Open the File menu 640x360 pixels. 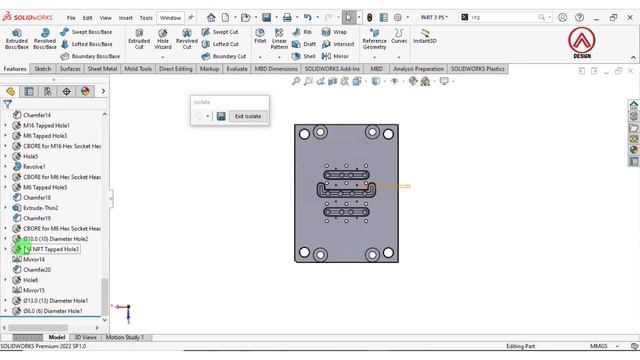click(x=71, y=18)
